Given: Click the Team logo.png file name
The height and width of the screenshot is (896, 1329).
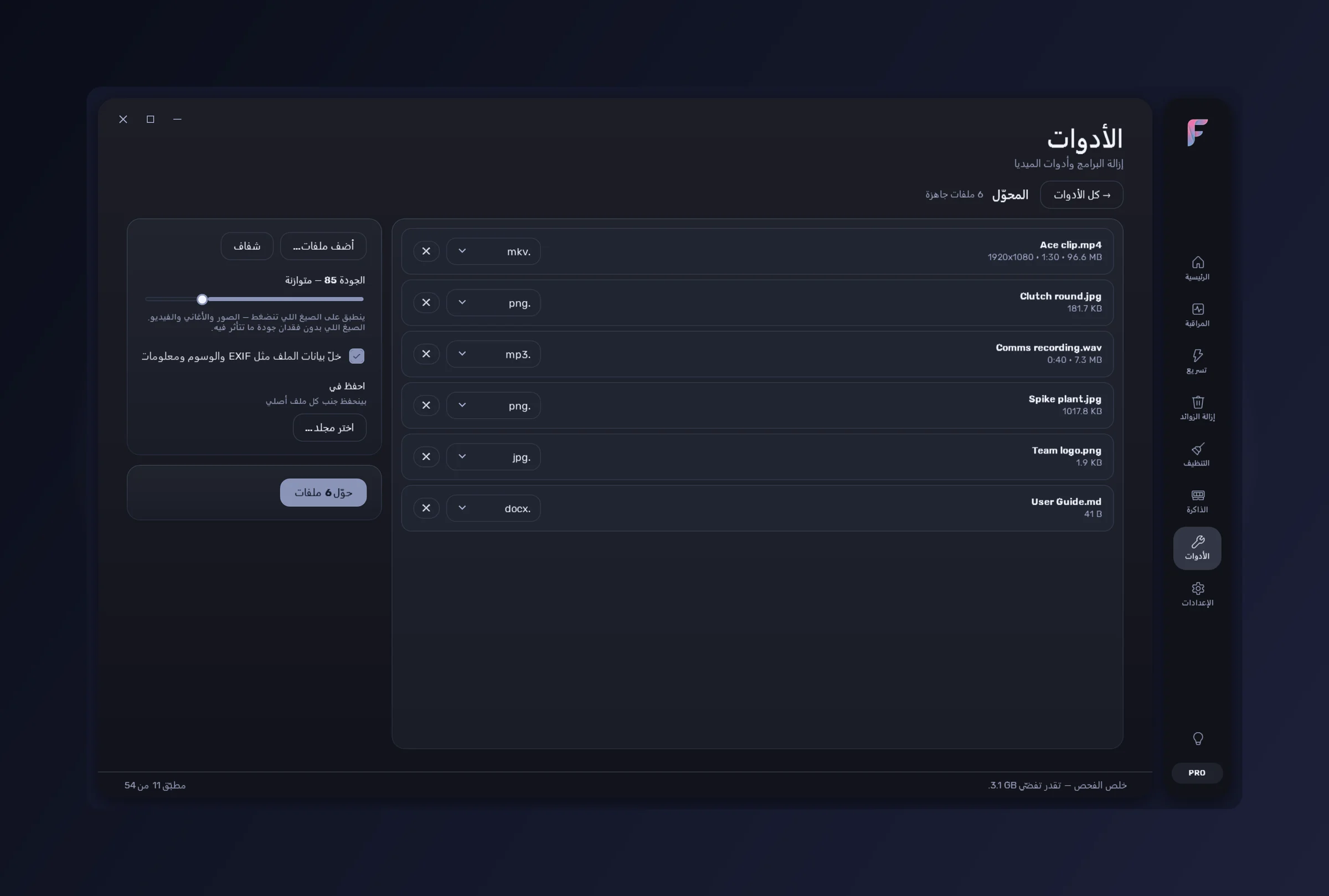Looking at the screenshot, I should coord(1066,450).
